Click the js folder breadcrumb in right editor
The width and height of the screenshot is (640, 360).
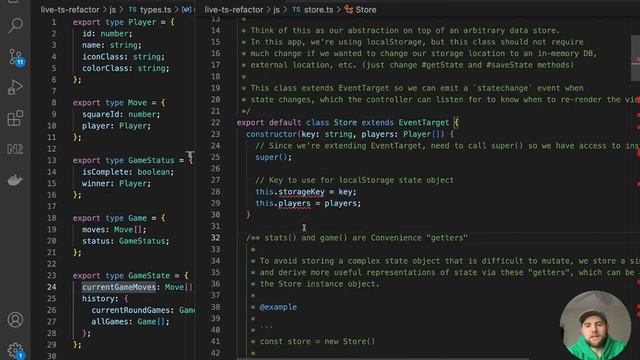(276, 10)
